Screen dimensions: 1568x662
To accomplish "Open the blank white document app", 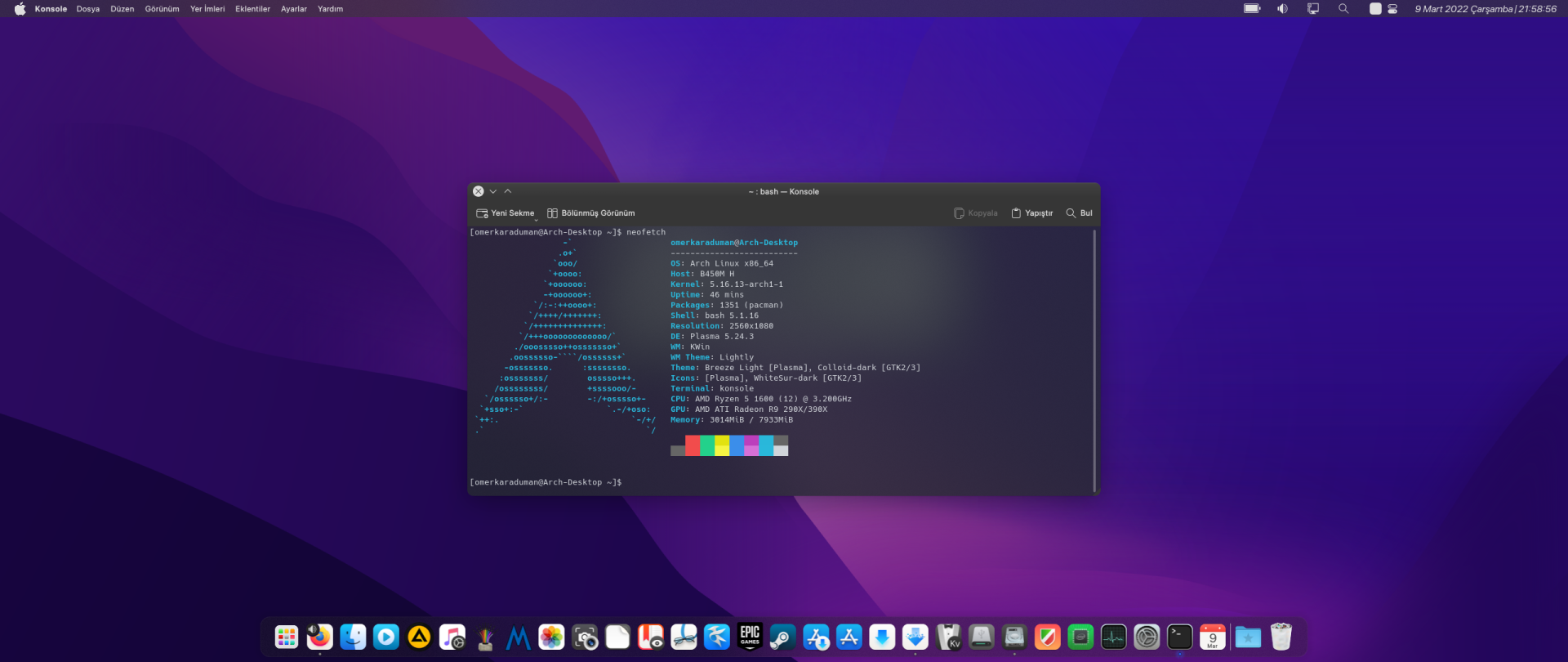I will coord(617,637).
